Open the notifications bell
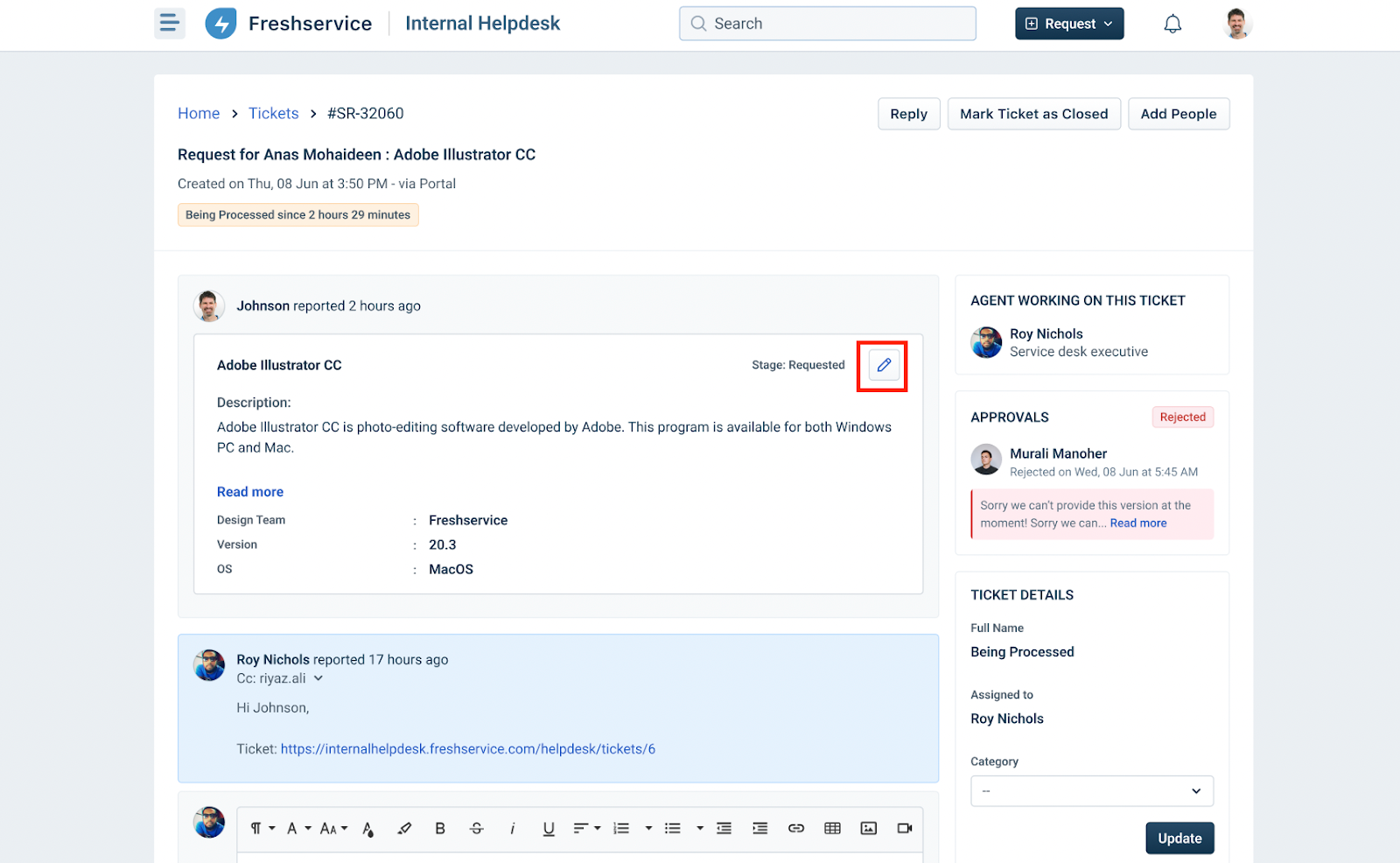 coord(1172,24)
